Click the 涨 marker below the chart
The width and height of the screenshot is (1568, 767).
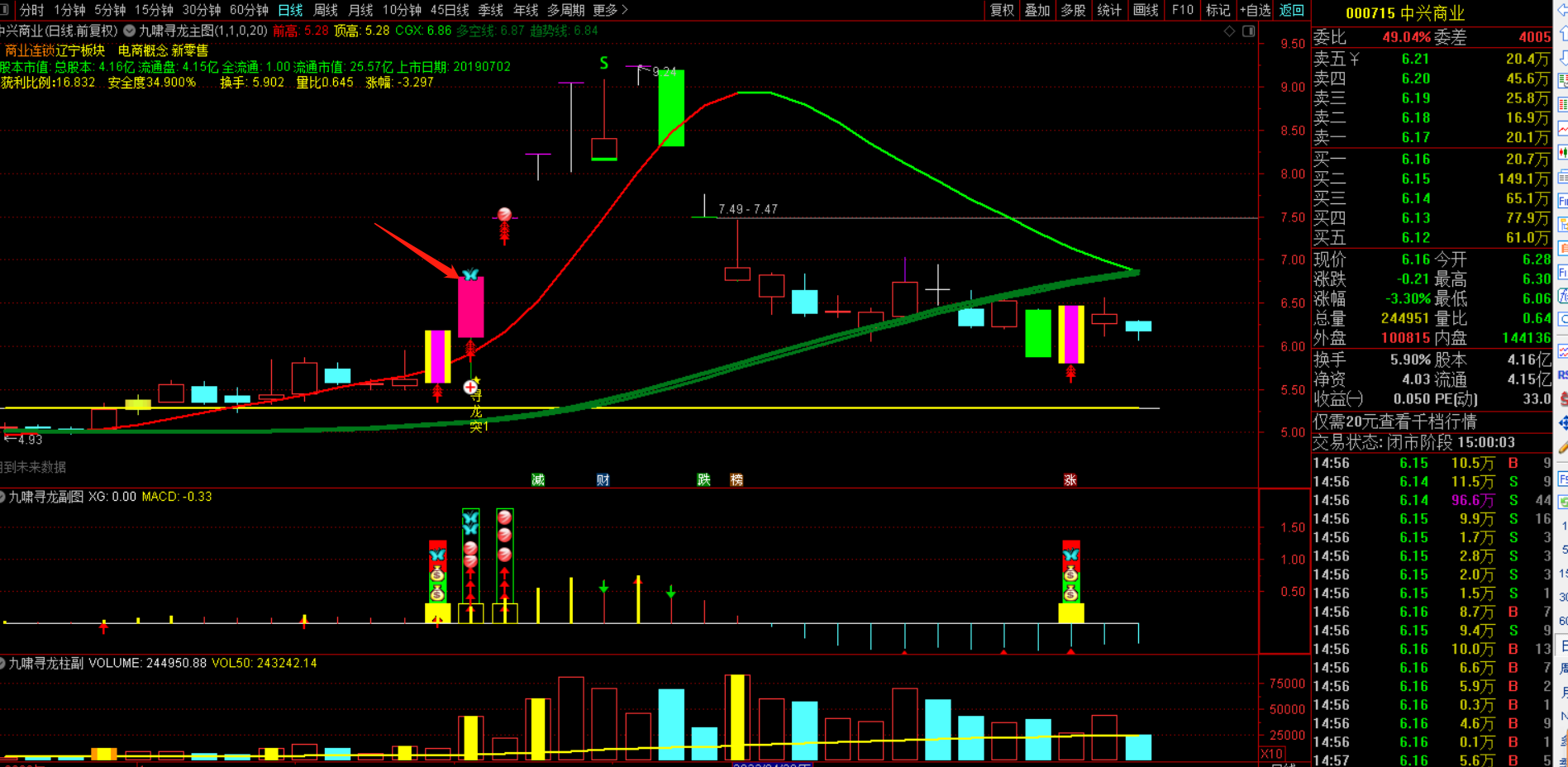coord(1070,480)
